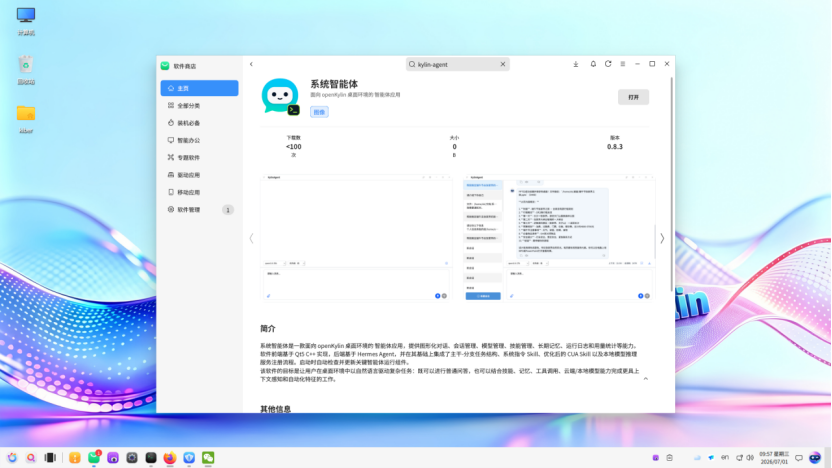Open 驱动应用 in the sidebar
This screenshot has height=468, width=832.
[x=200, y=175]
